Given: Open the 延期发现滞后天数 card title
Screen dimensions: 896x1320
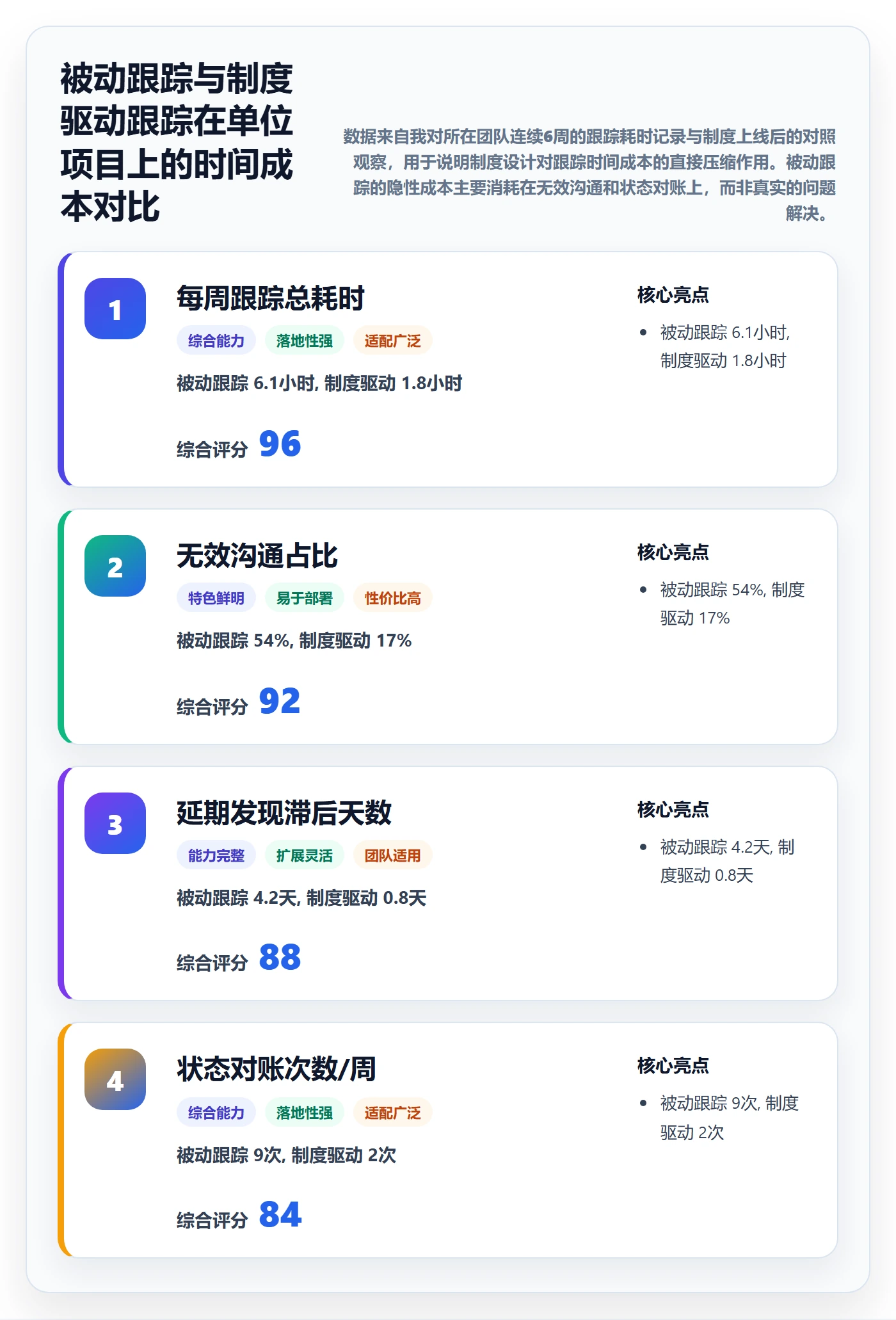Looking at the screenshot, I should click(284, 813).
